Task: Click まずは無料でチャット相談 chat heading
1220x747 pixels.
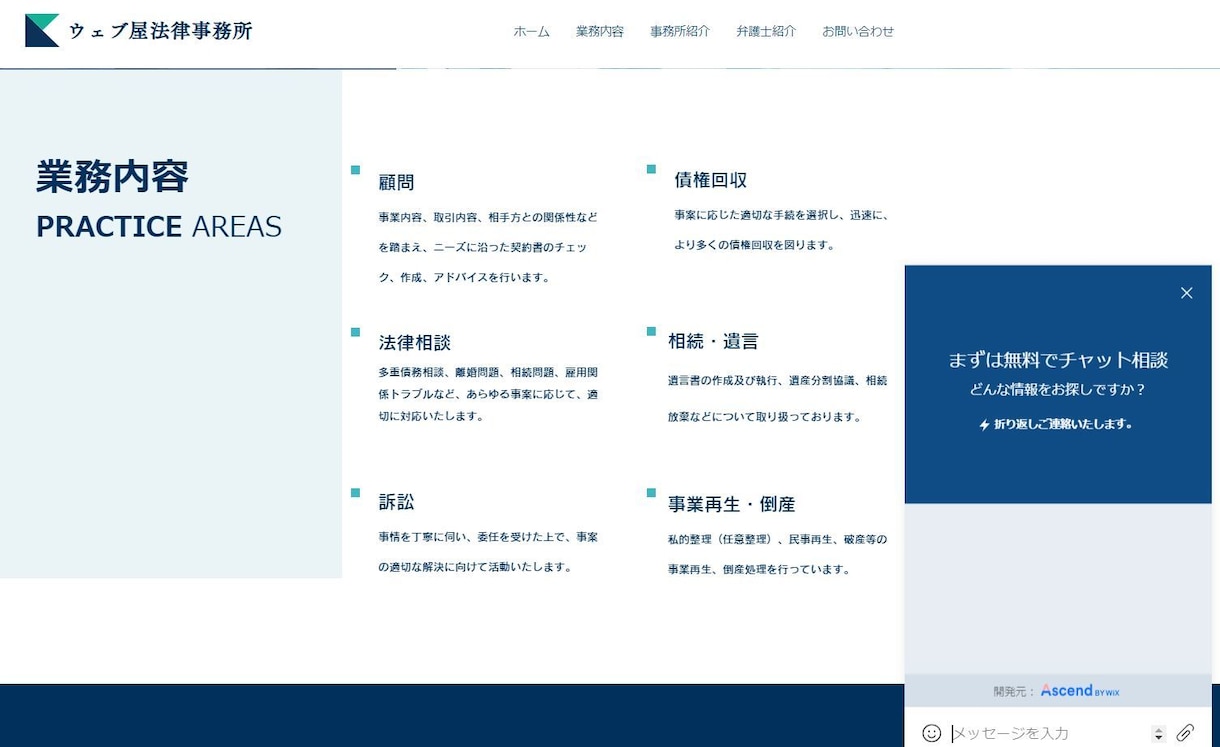Action: [x=1058, y=360]
